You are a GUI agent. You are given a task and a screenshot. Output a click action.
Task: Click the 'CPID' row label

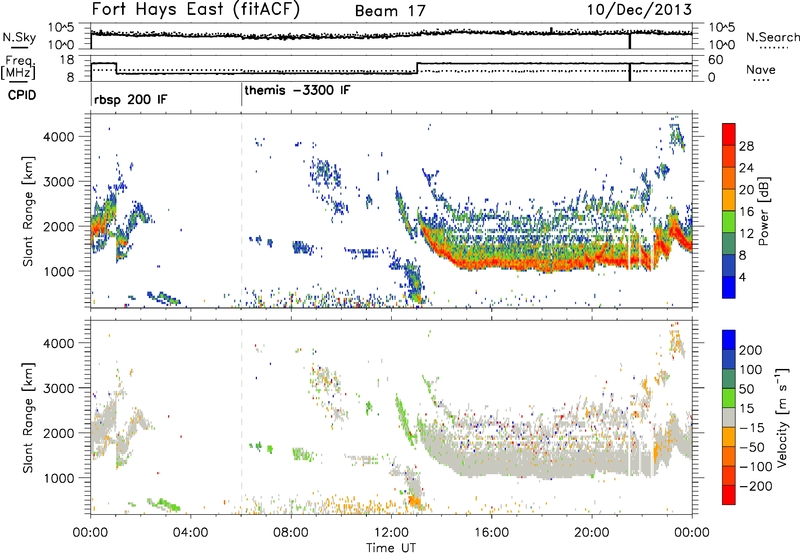pyautogui.click(x=22, y=95)
